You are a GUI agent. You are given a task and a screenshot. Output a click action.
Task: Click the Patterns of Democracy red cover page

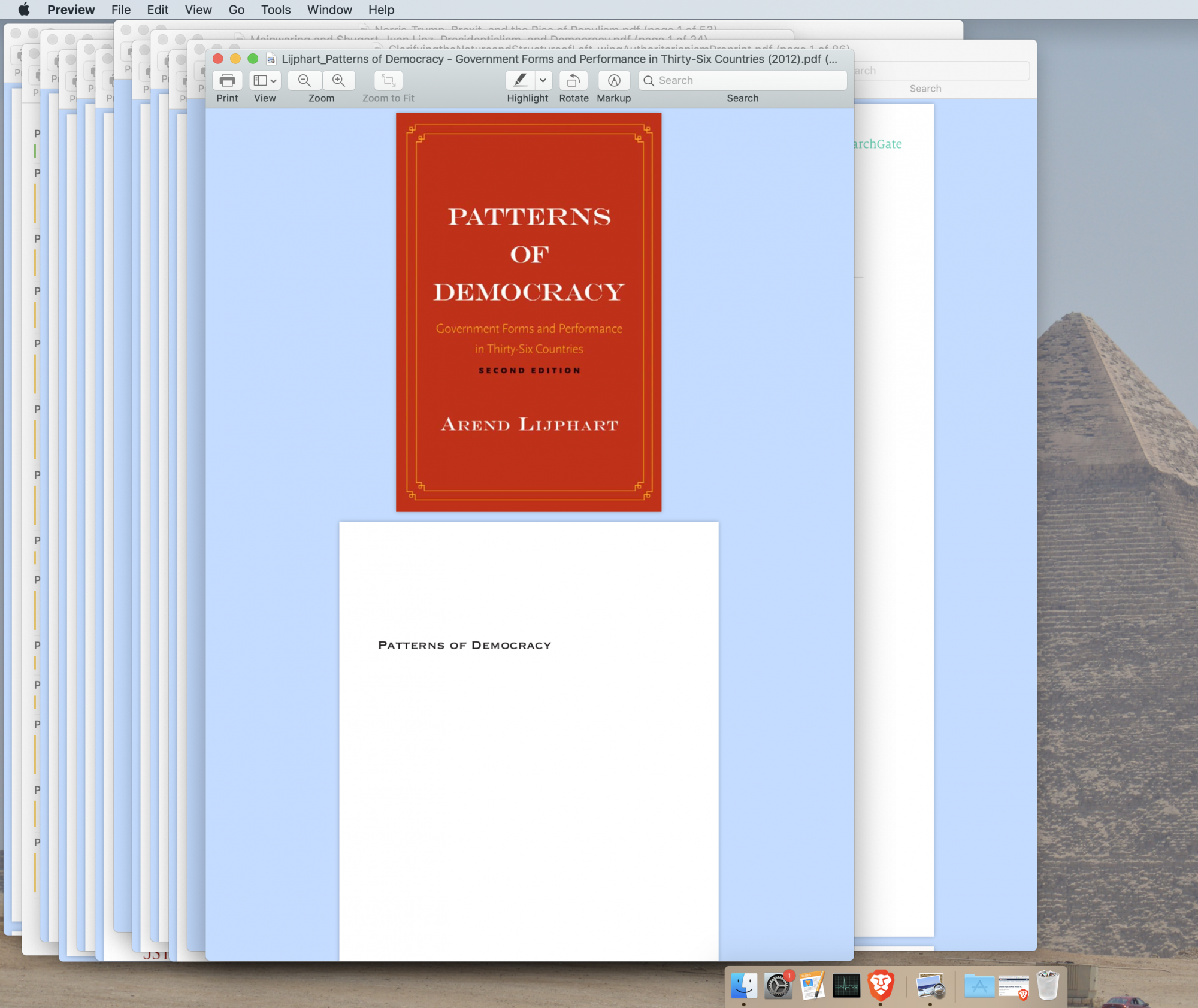click(x=528, y=312)
